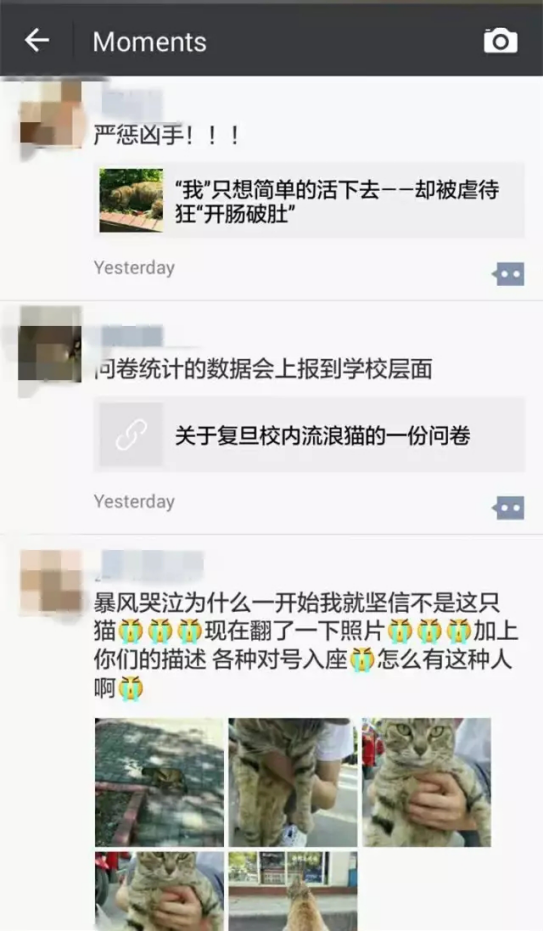The image size is (543, 931).
Task: Tap blurred username of first post
Action: (x=131, y=101)
